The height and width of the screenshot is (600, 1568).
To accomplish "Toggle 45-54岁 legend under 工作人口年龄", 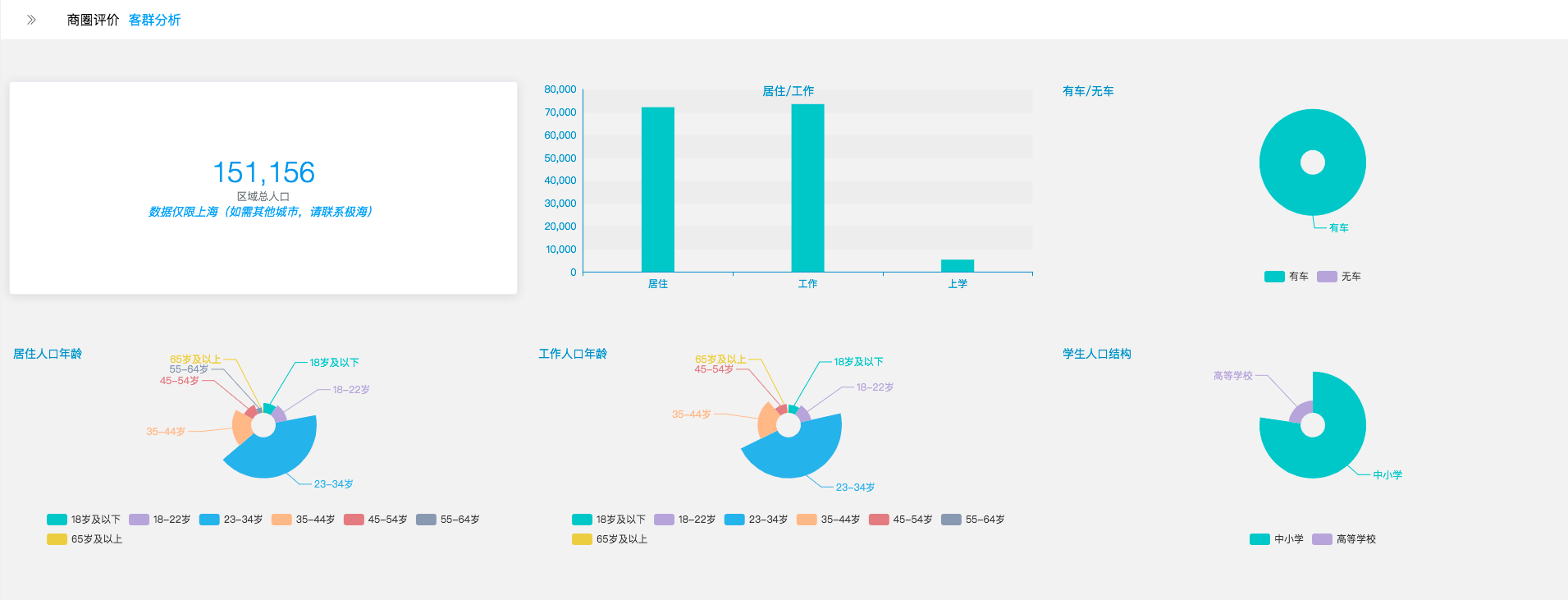I will (901, 520).
